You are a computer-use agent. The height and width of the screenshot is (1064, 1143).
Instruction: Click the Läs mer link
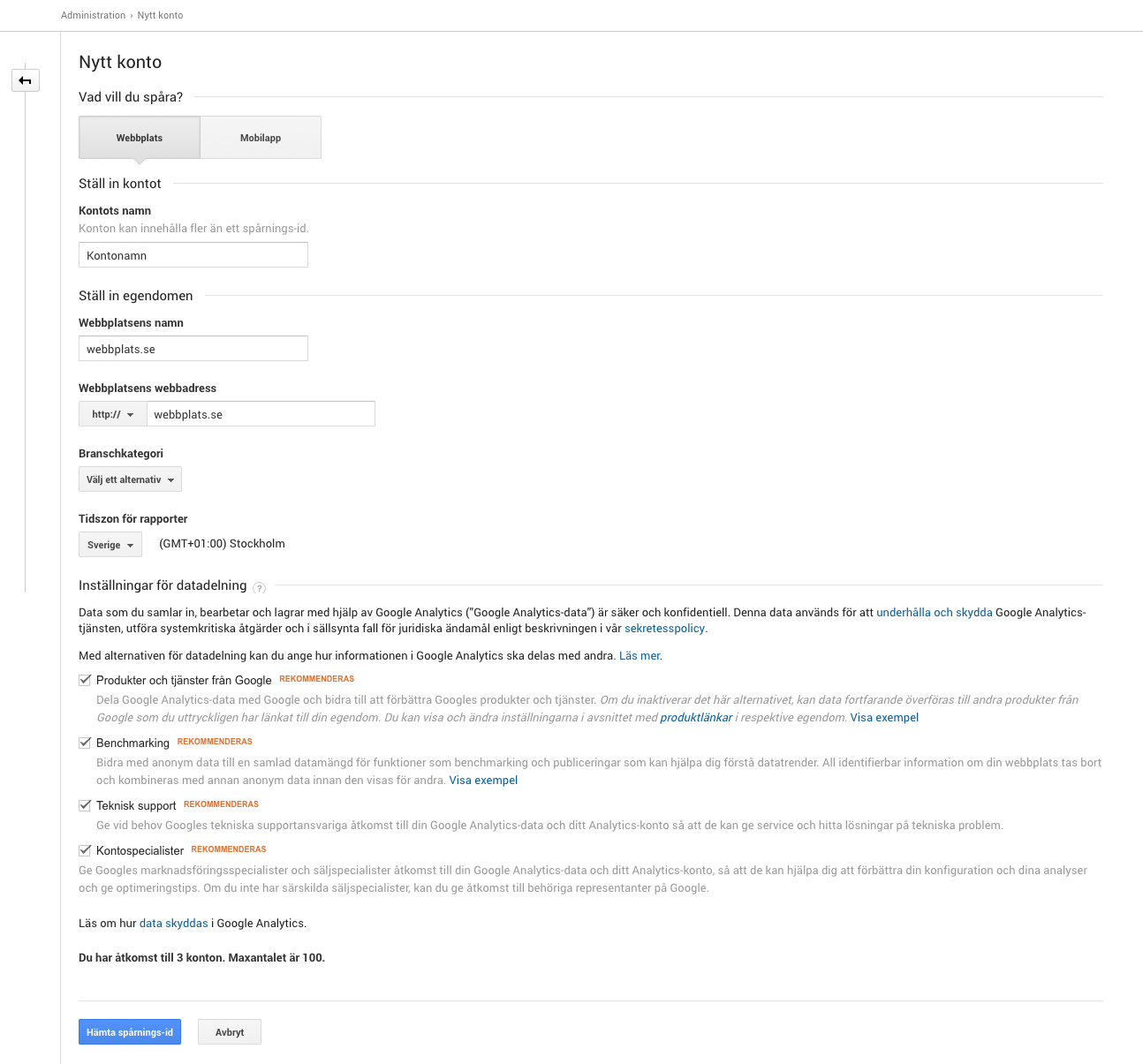click(640, 656)
